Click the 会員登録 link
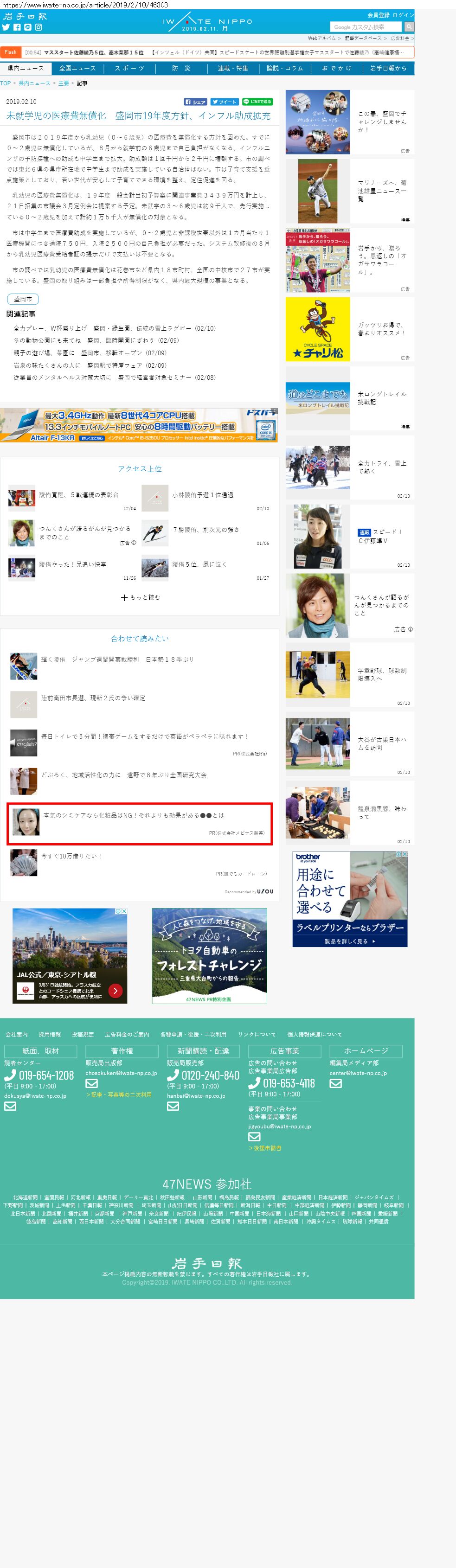 (x=378, y=15)
